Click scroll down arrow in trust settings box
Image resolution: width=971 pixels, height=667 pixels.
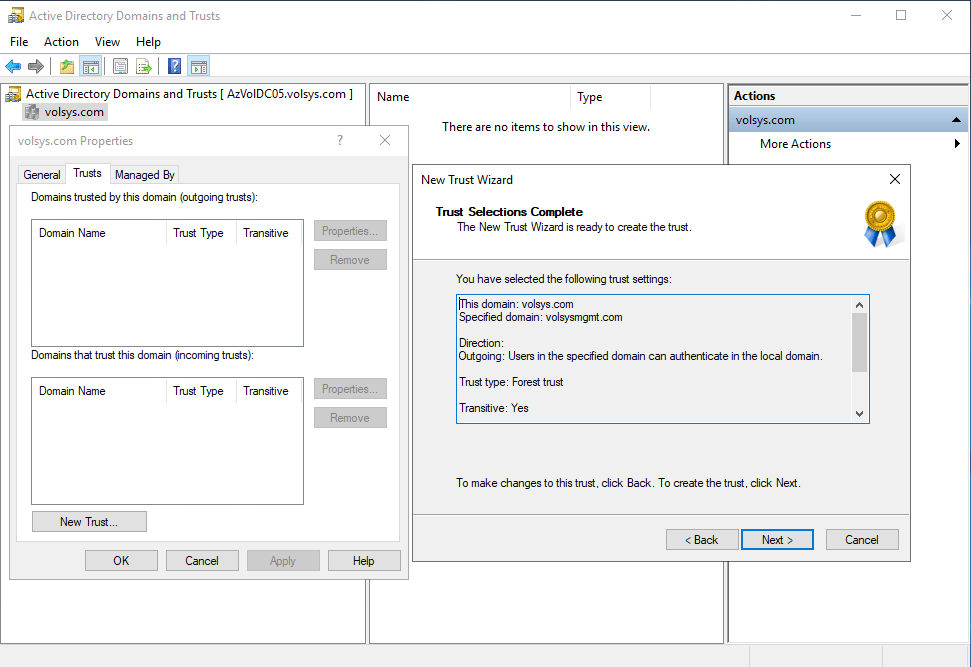tap(859, 414)
